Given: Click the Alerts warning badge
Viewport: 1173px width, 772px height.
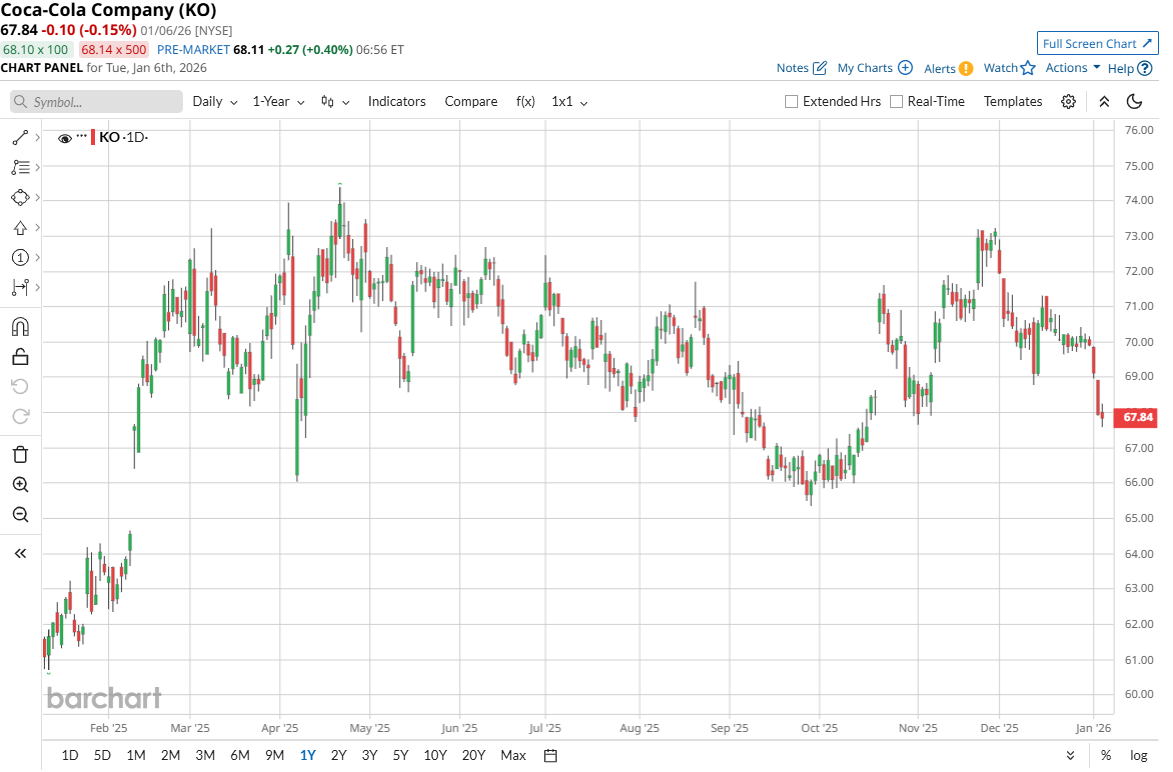Looking at the screenshot, I should (966, 68).
